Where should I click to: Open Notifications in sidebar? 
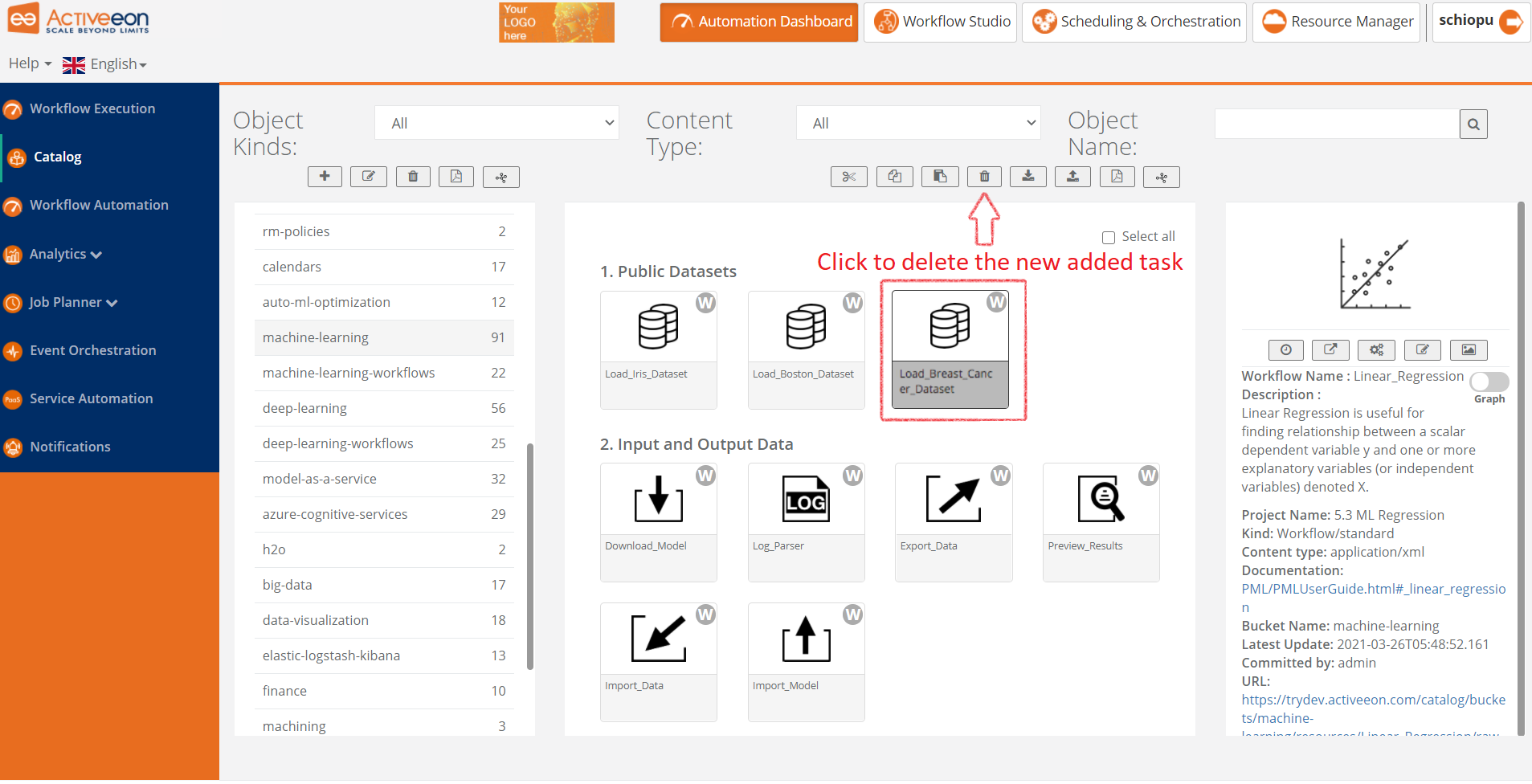[70, 447]
